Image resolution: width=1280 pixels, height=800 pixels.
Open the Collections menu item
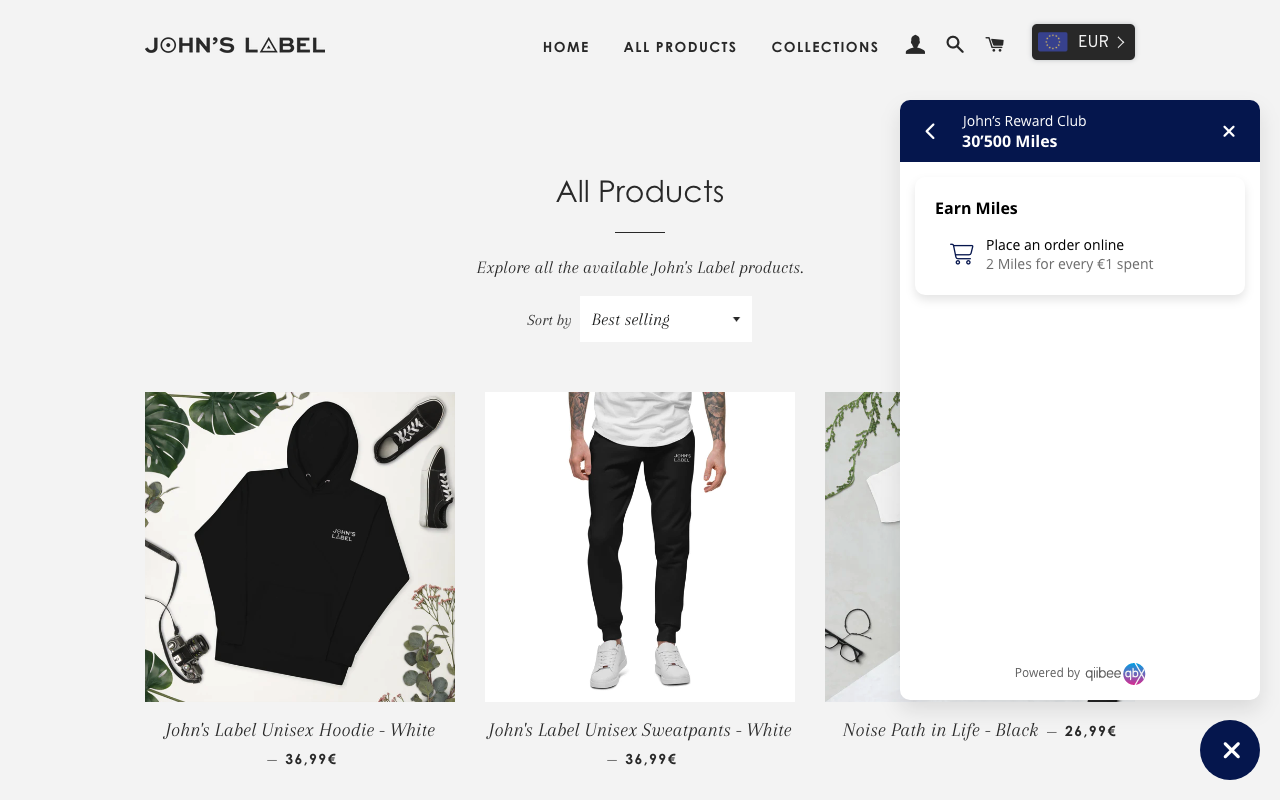pyautogui.click(x=825, y=47)
